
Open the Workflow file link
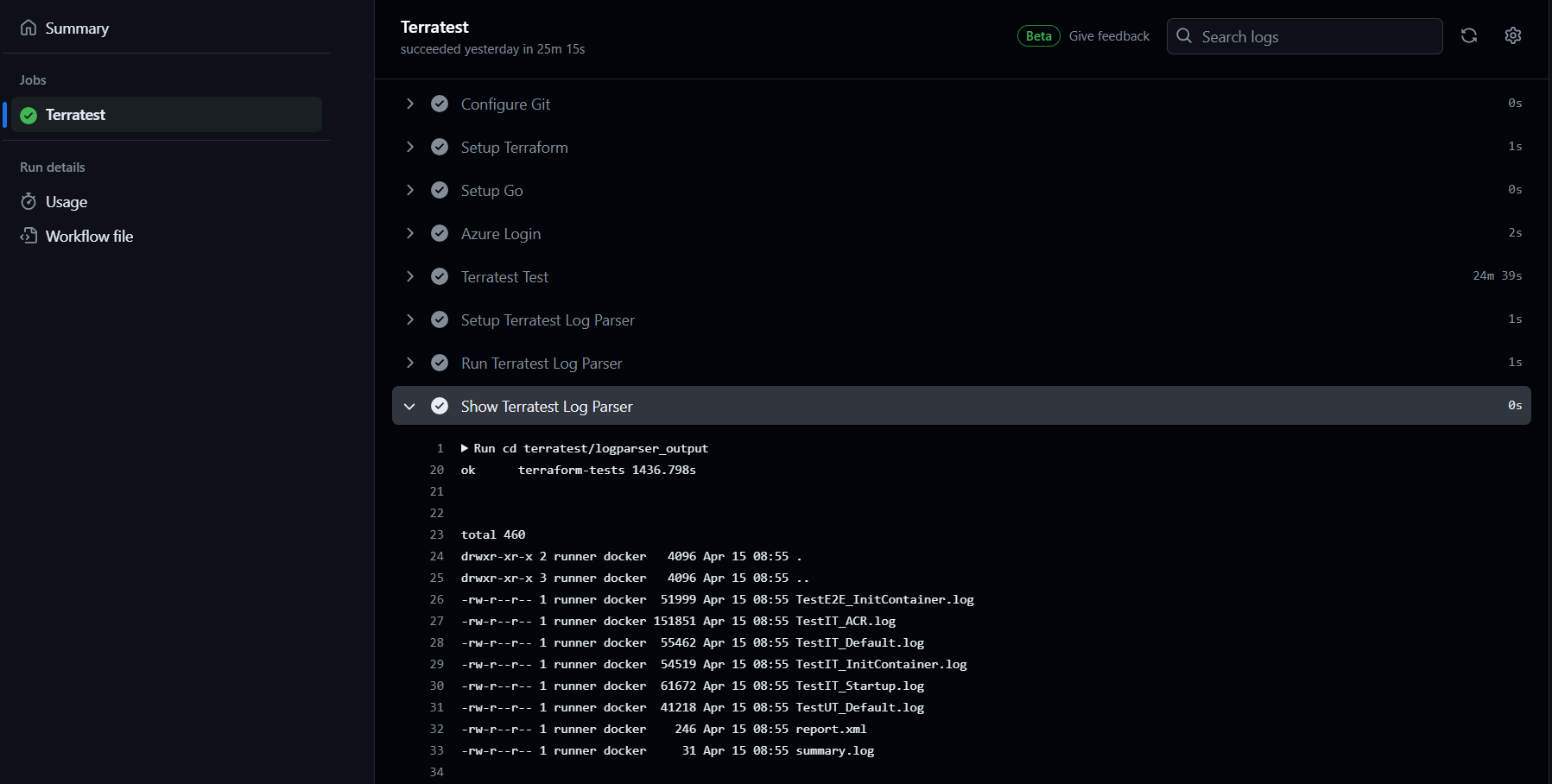(89, 237)
